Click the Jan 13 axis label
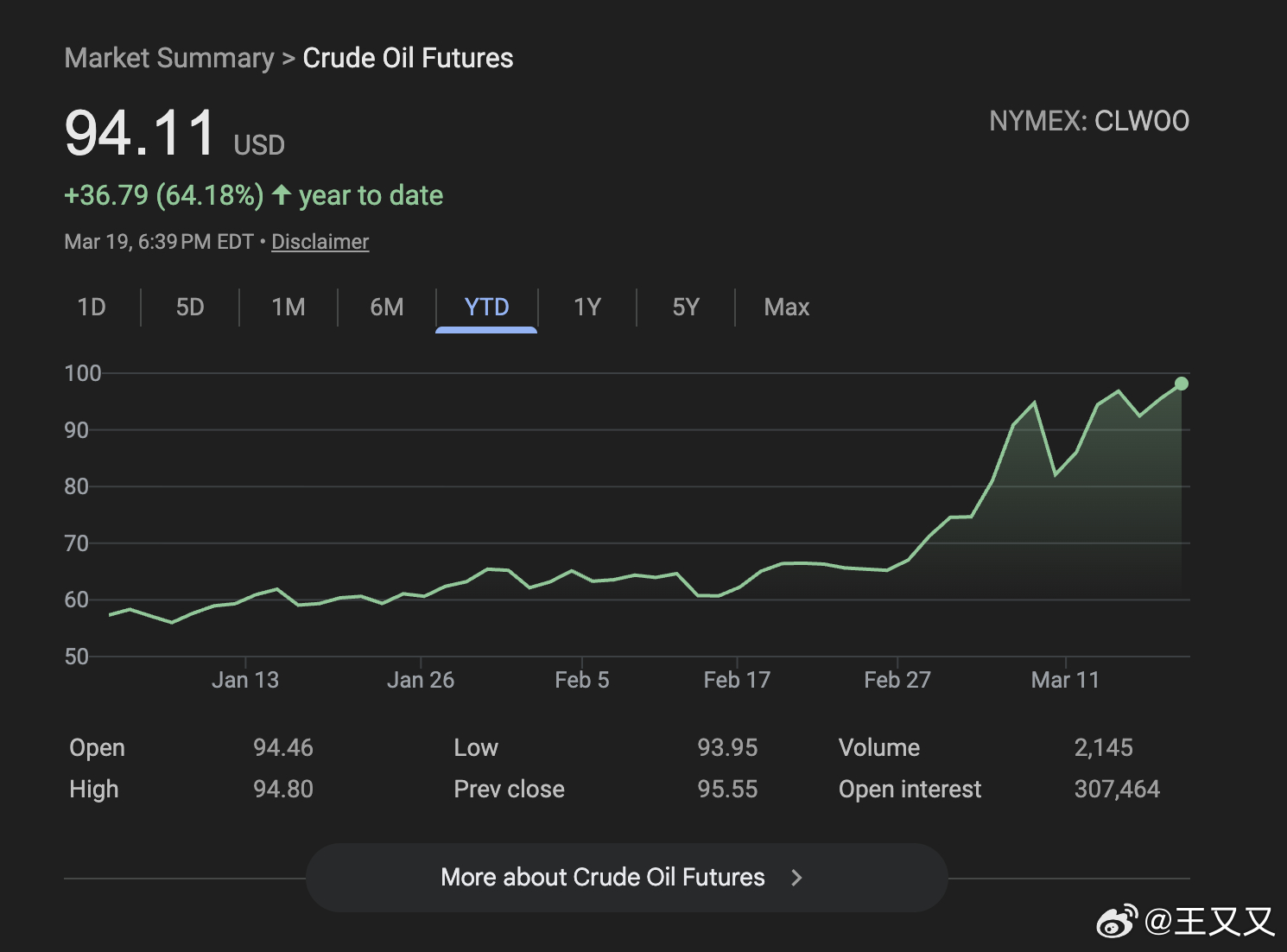 click(x=245, y=680)
